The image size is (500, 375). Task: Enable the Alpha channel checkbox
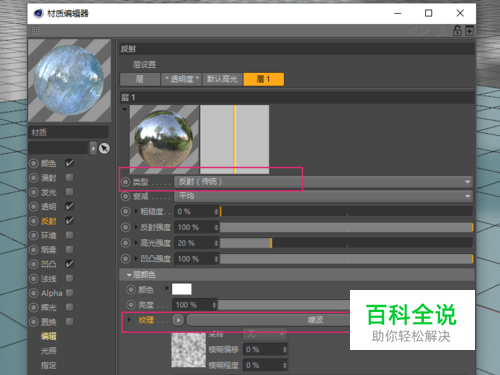pyautogui.click(x=69, y=292)
